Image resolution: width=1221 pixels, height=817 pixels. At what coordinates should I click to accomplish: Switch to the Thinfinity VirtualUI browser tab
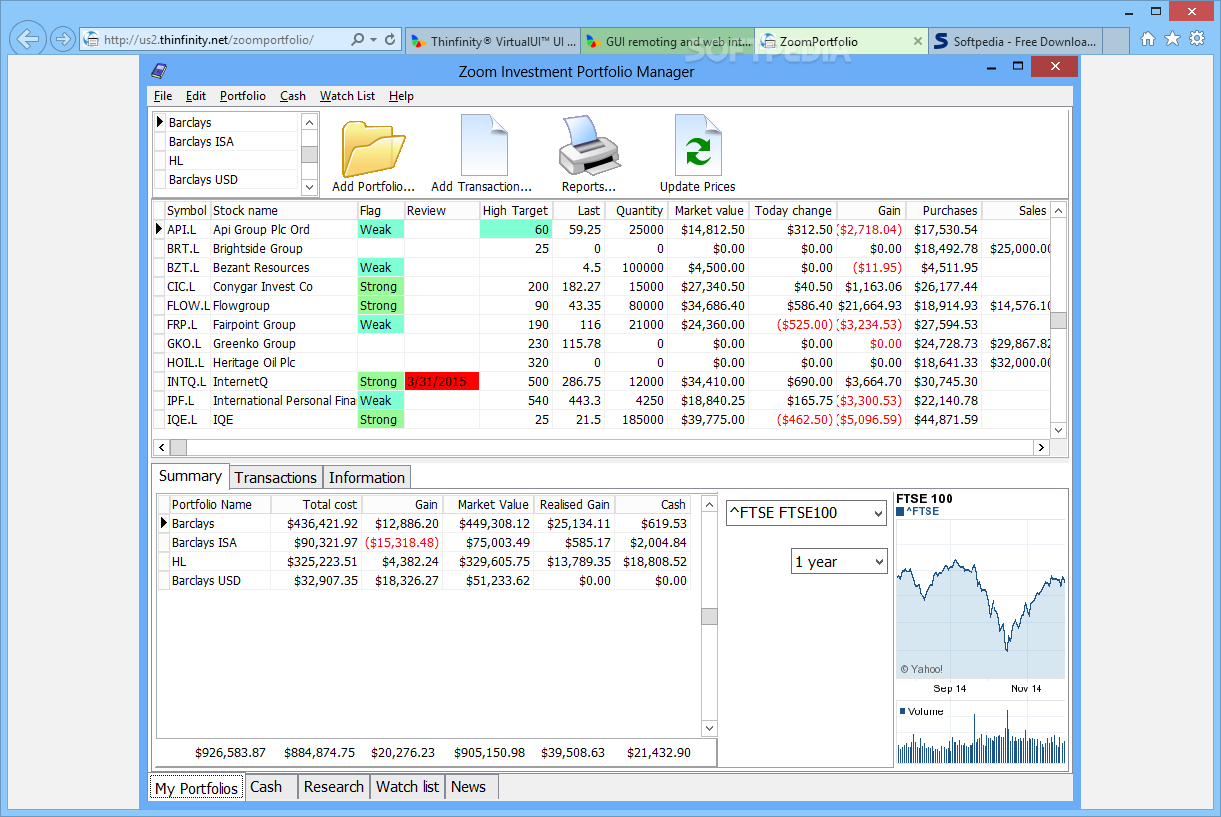click(491, 41)
